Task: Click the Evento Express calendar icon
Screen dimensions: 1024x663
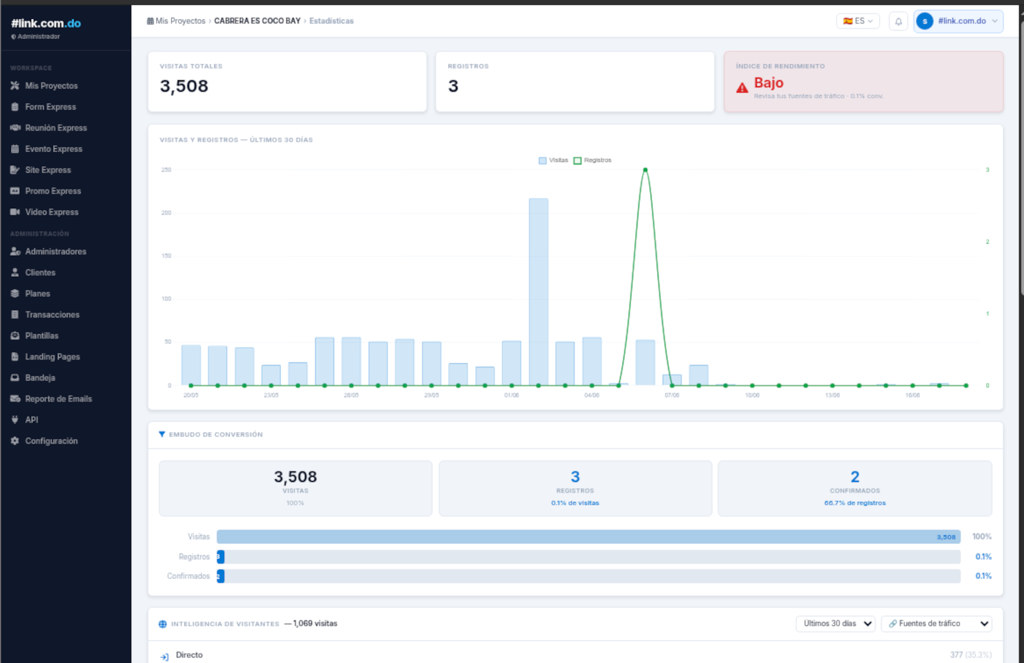Action: tap(15, 149)
